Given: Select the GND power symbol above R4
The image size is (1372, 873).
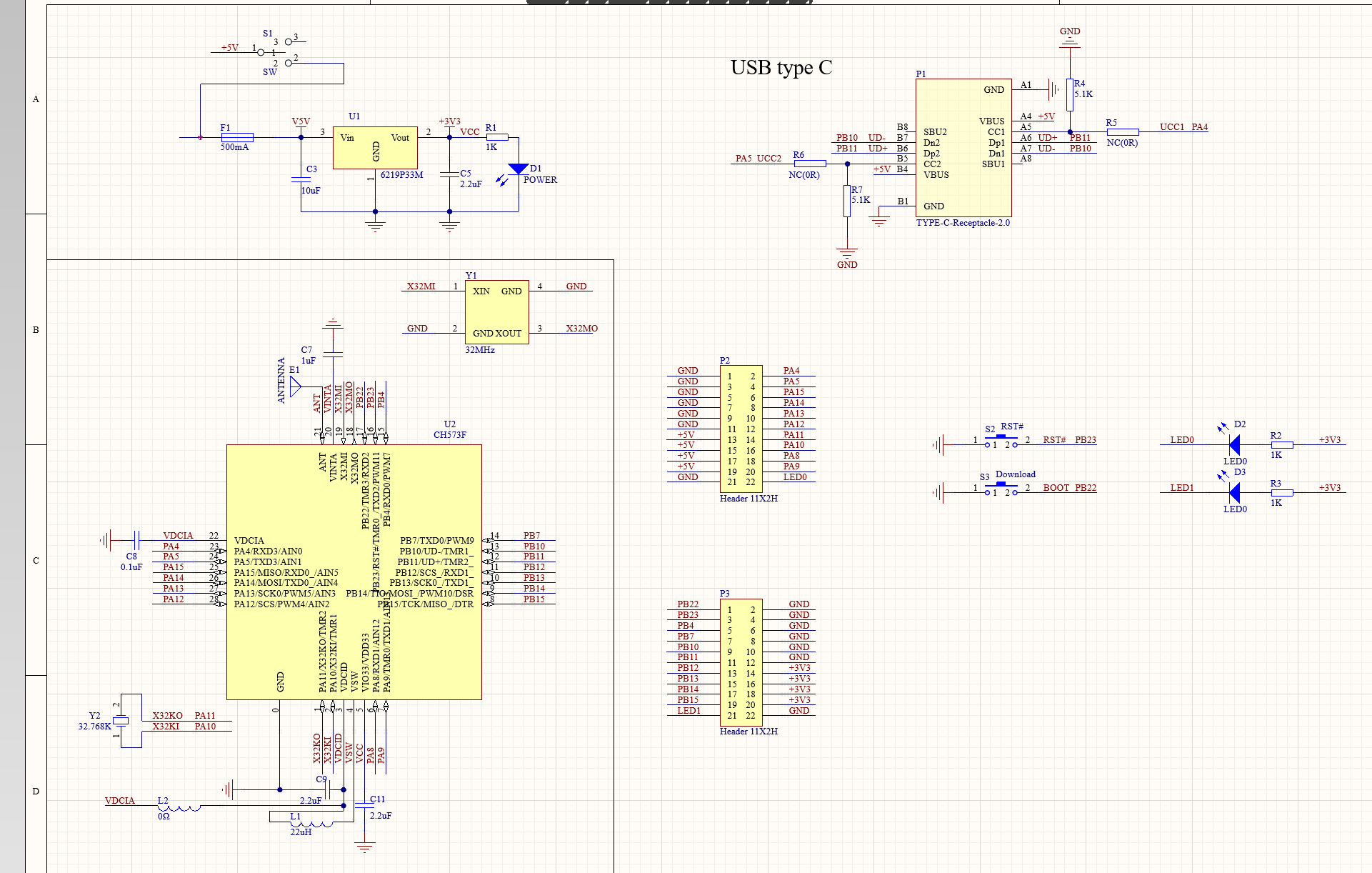Looking at the screenshot, I should coord(1069,39).
